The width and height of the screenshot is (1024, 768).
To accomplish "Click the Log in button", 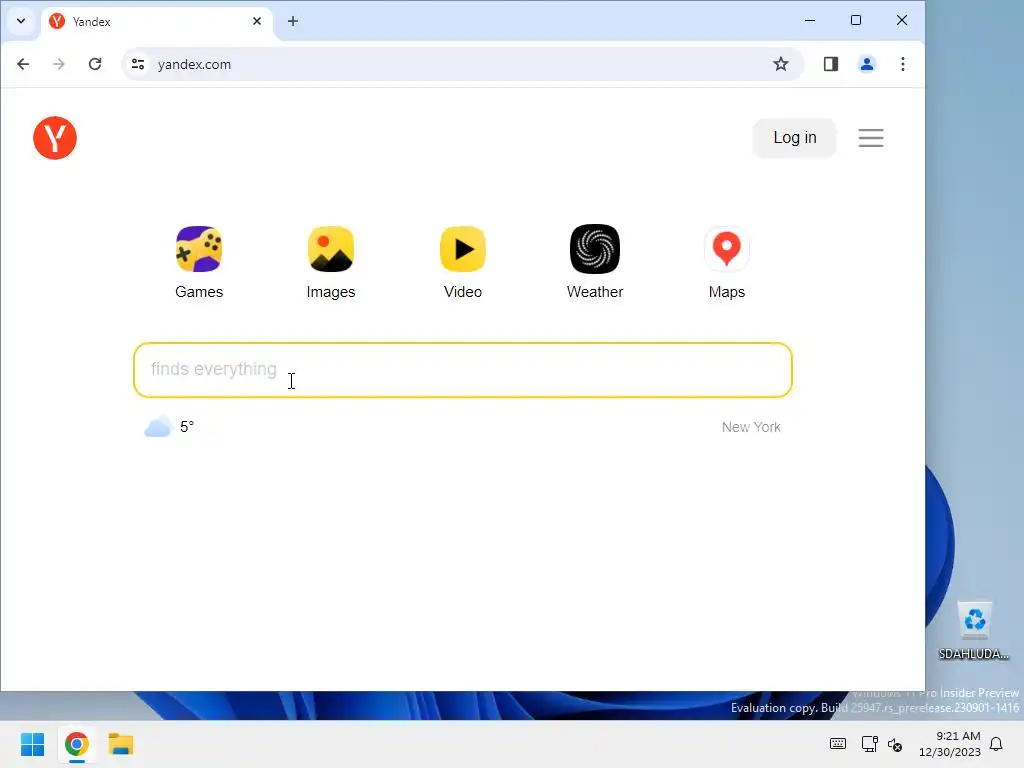I will click(x=795, y=138).
